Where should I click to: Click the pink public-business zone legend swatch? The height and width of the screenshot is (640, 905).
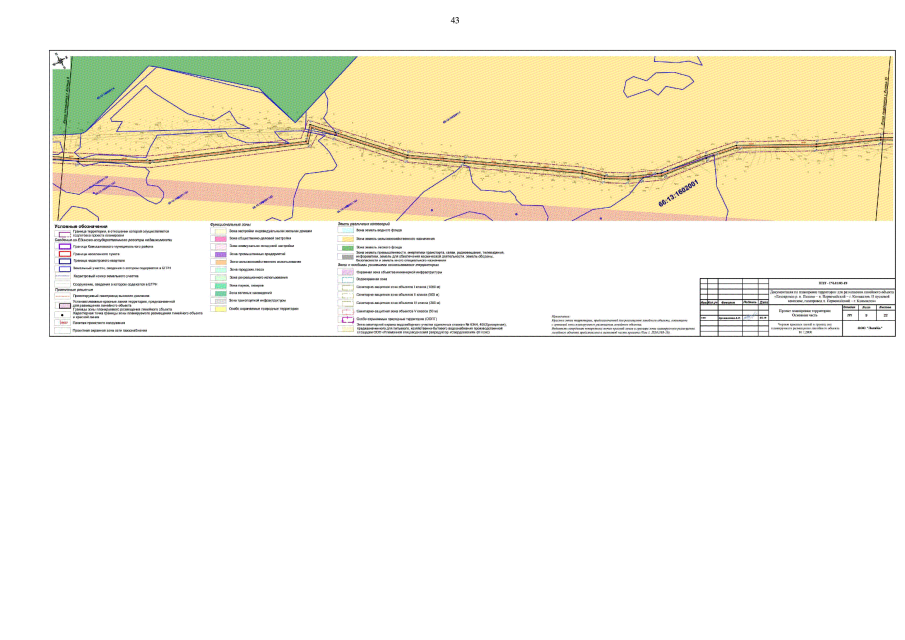(219, 240)
